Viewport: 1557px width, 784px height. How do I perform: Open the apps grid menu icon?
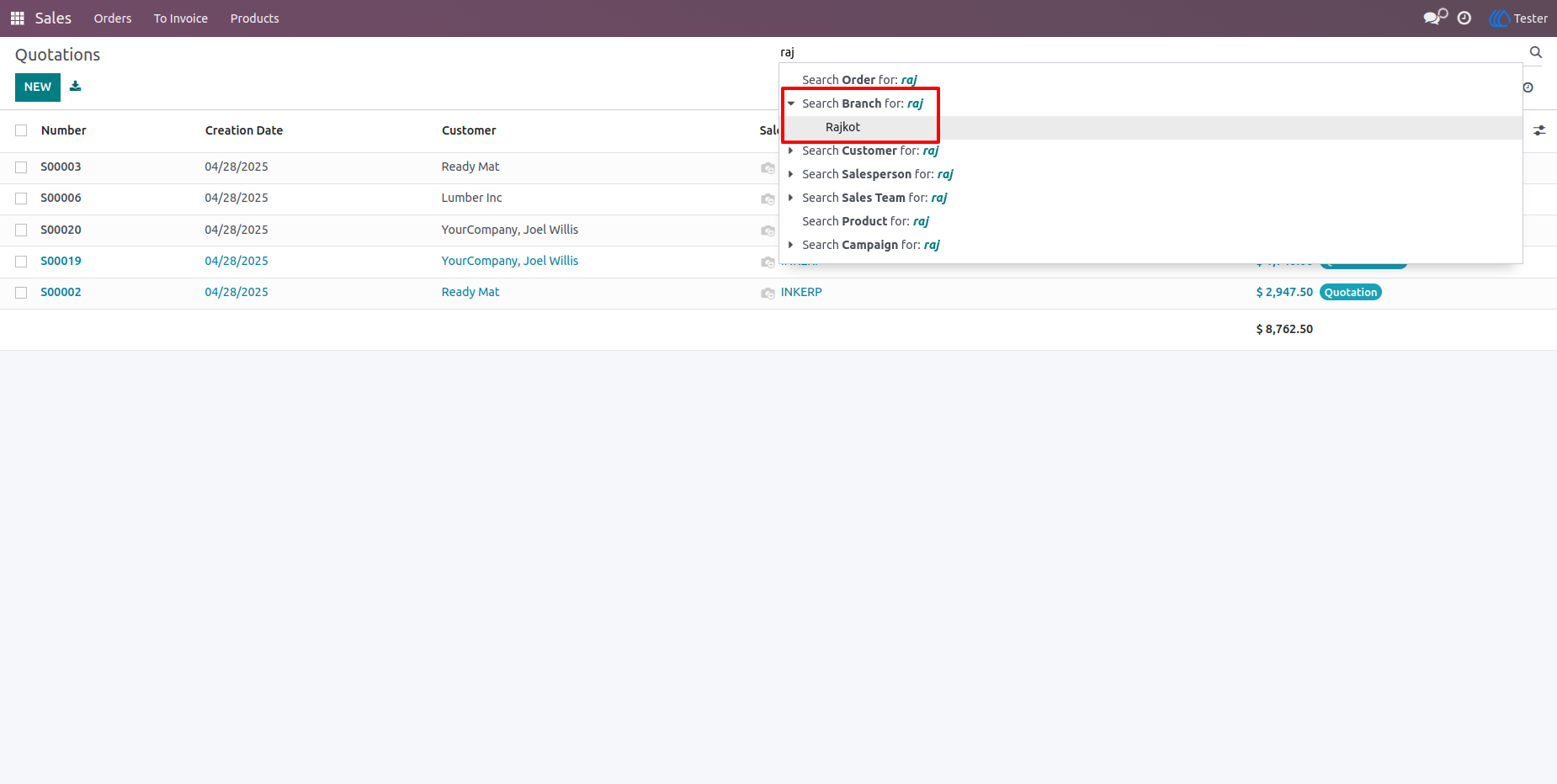click(x=17, y=19)
